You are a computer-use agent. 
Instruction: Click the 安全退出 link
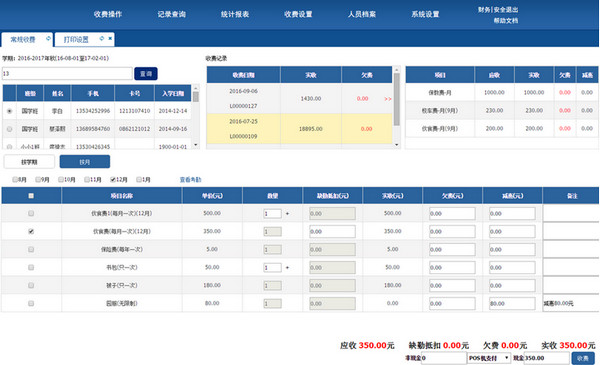506,10
